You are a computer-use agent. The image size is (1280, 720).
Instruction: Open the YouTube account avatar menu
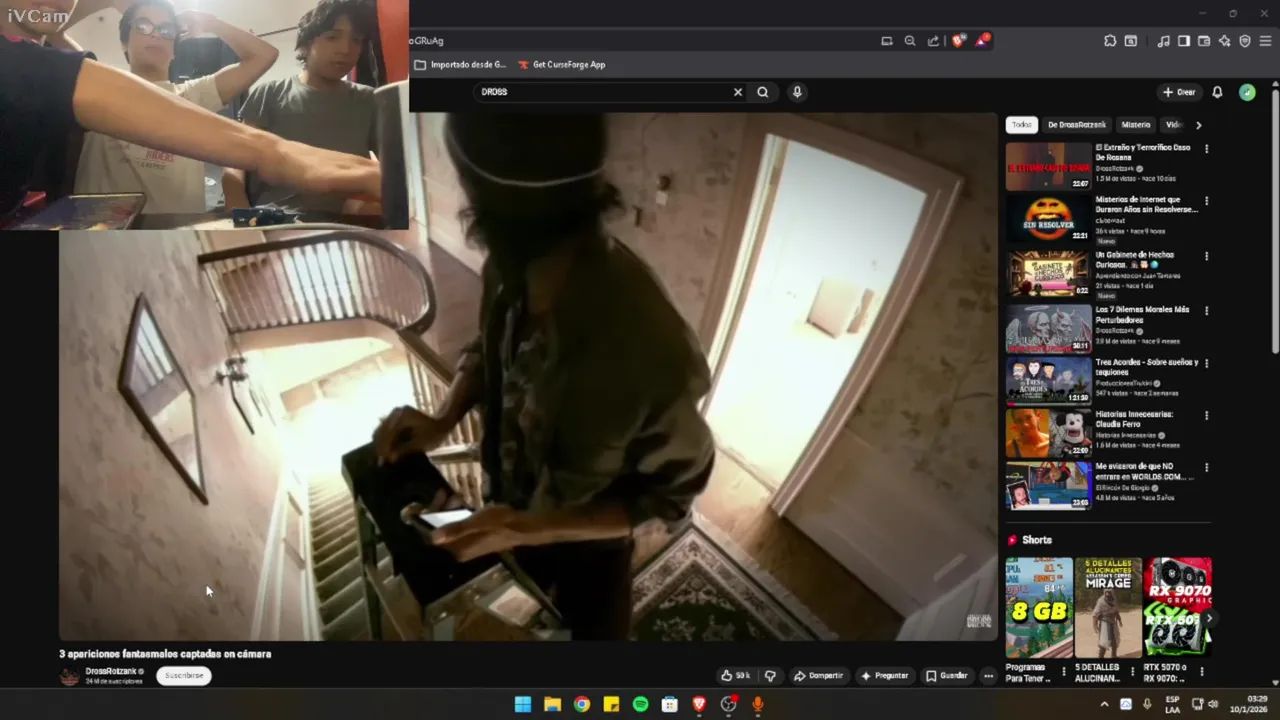[1247, 92]
